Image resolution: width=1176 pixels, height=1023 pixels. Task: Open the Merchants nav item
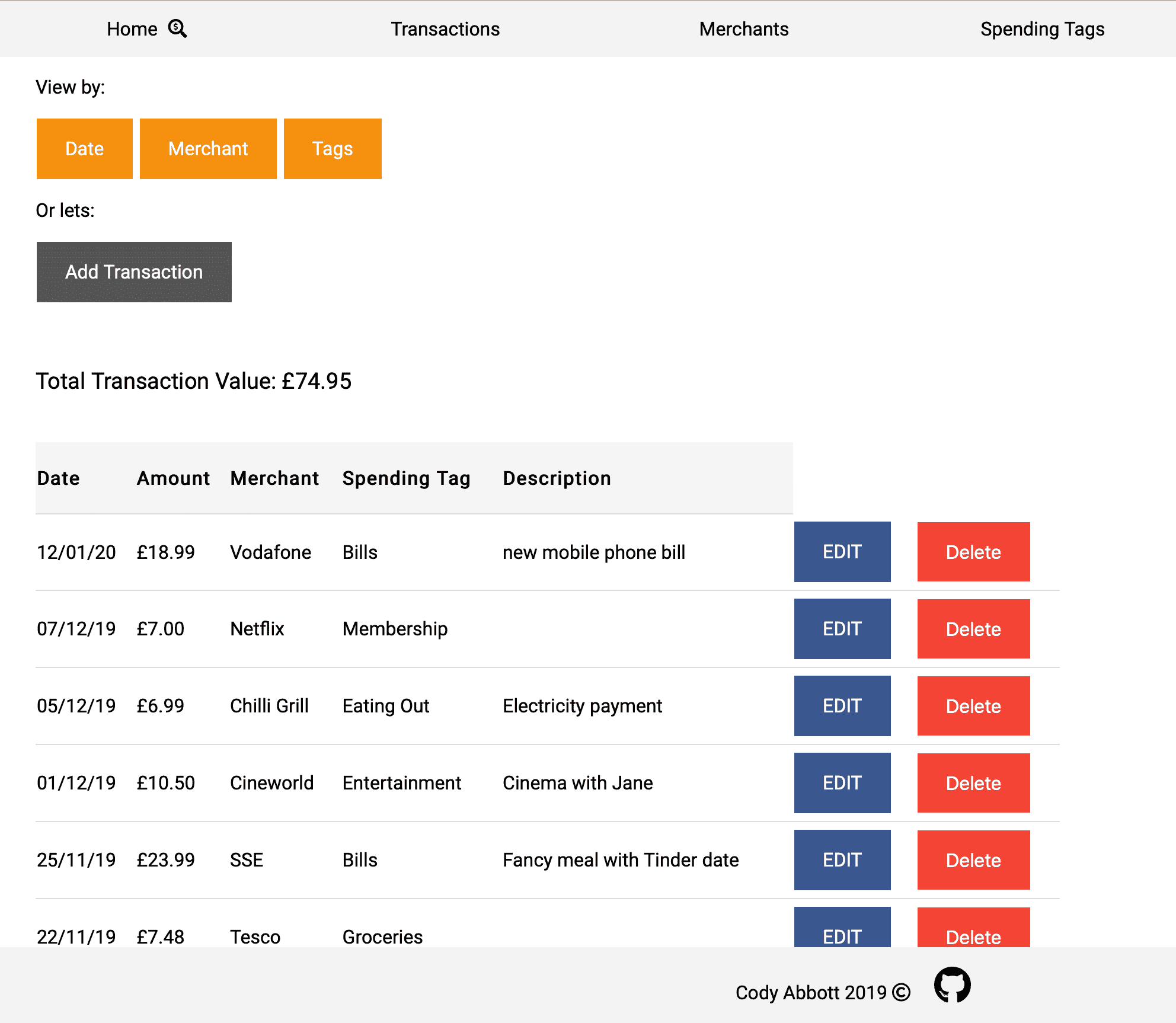pos(743,29)
